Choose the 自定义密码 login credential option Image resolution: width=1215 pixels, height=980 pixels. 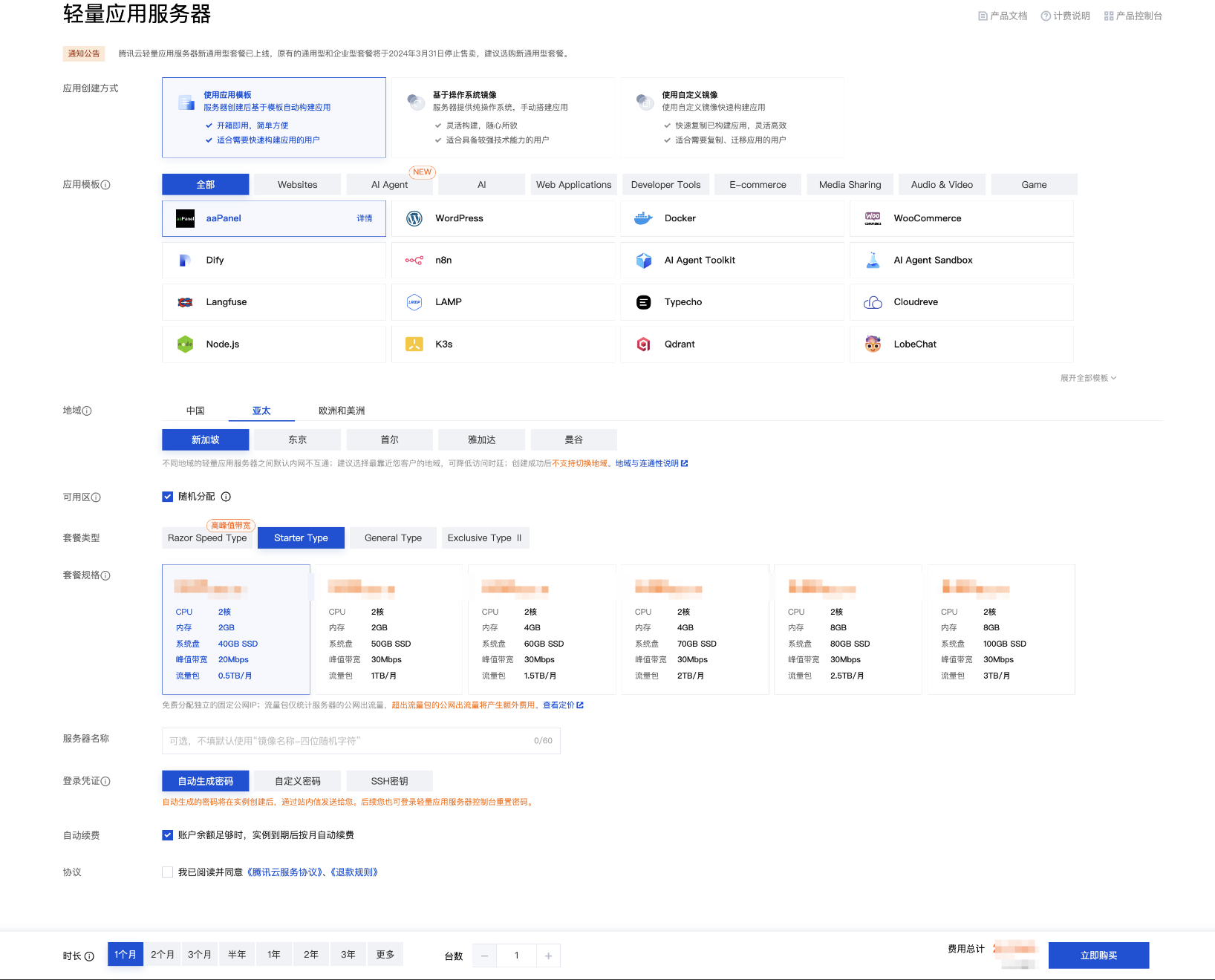point(298,781)
